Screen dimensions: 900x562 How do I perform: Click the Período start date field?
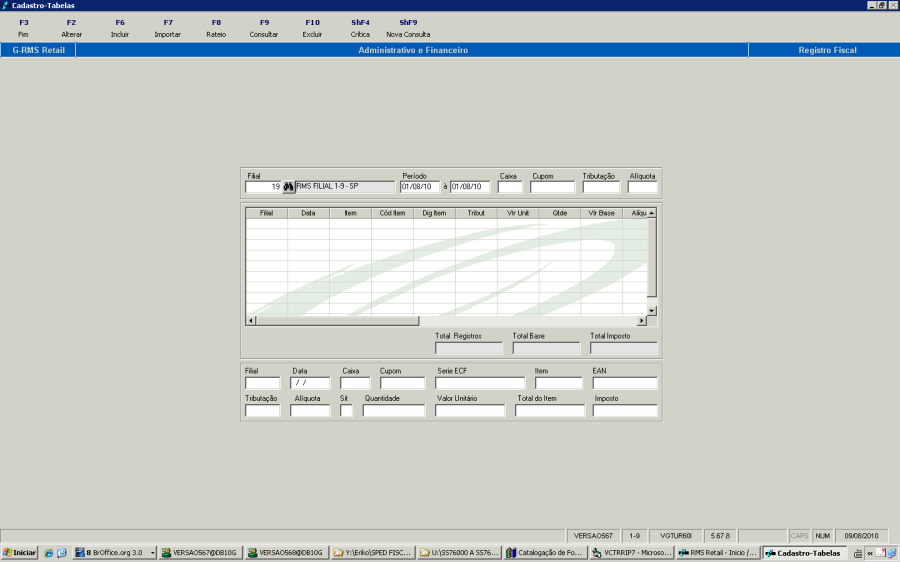tap(420, 187)
